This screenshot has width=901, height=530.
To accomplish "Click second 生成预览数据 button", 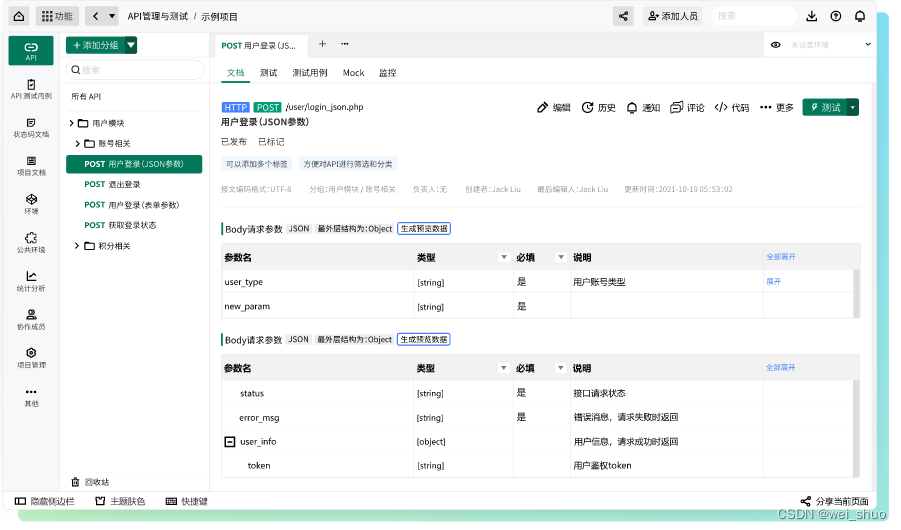I will click(424, 340).
